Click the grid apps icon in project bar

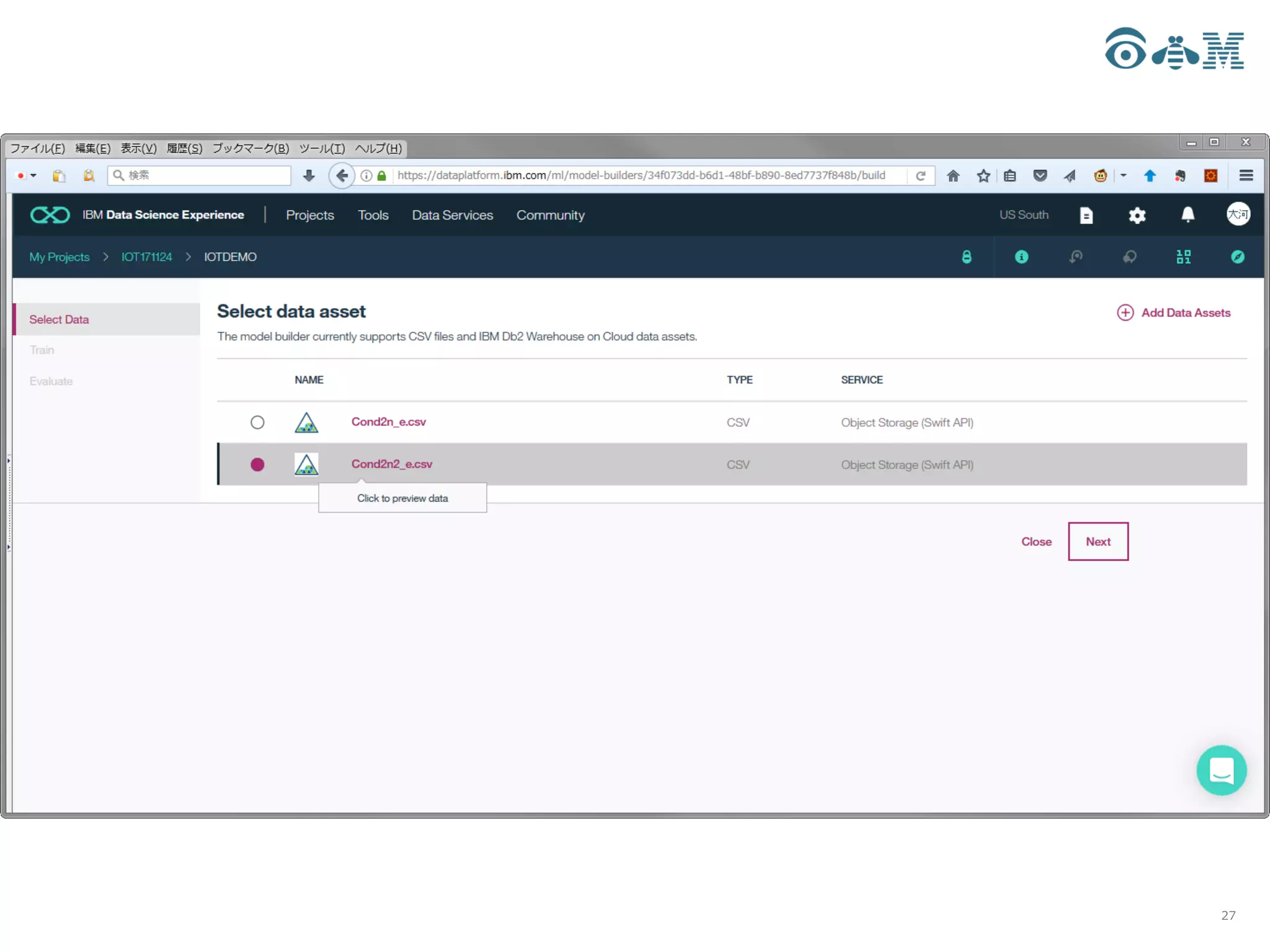pyautogui.click(x=1183, y=257)
